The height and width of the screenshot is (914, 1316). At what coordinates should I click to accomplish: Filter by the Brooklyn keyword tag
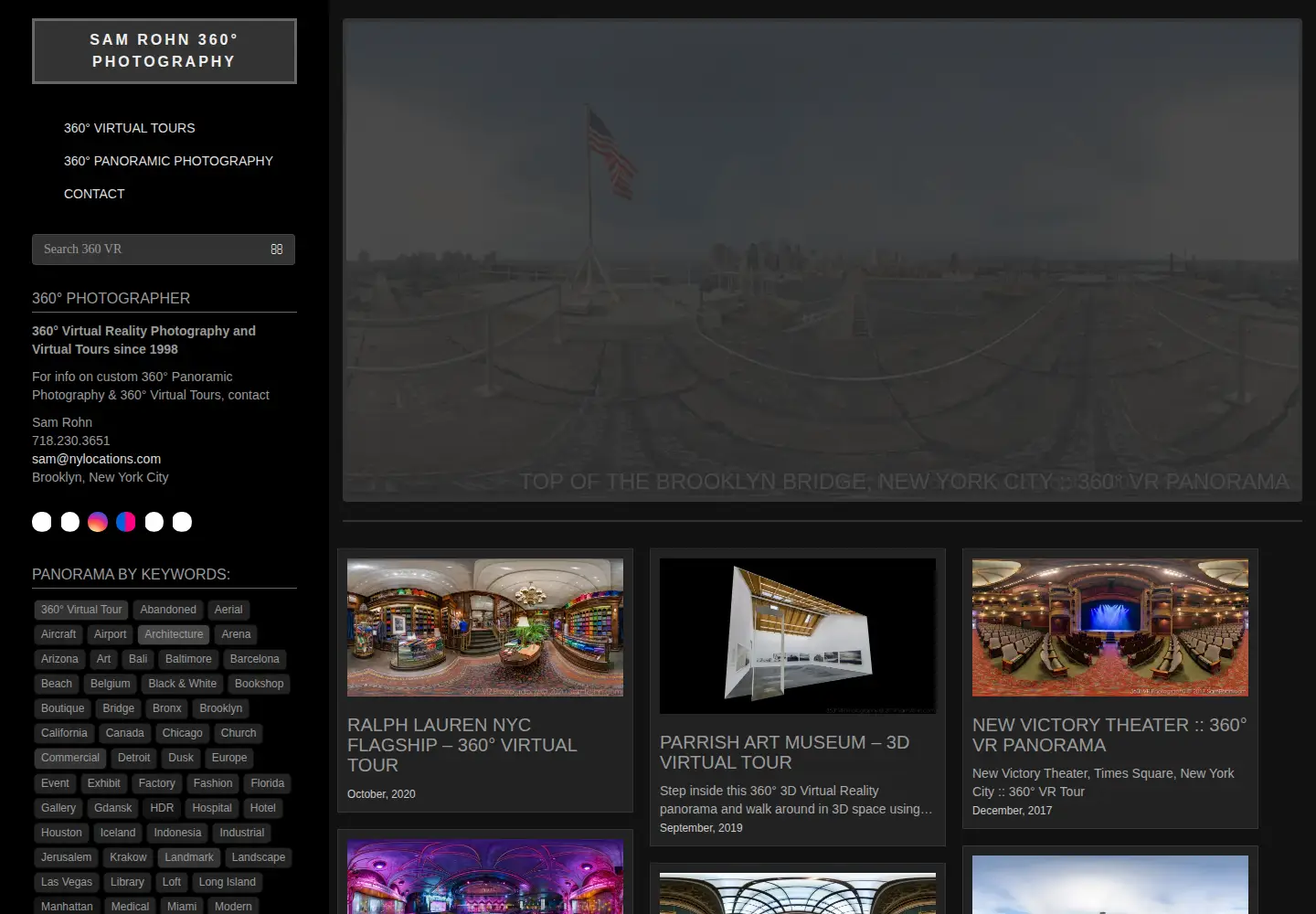coord(221,708)
